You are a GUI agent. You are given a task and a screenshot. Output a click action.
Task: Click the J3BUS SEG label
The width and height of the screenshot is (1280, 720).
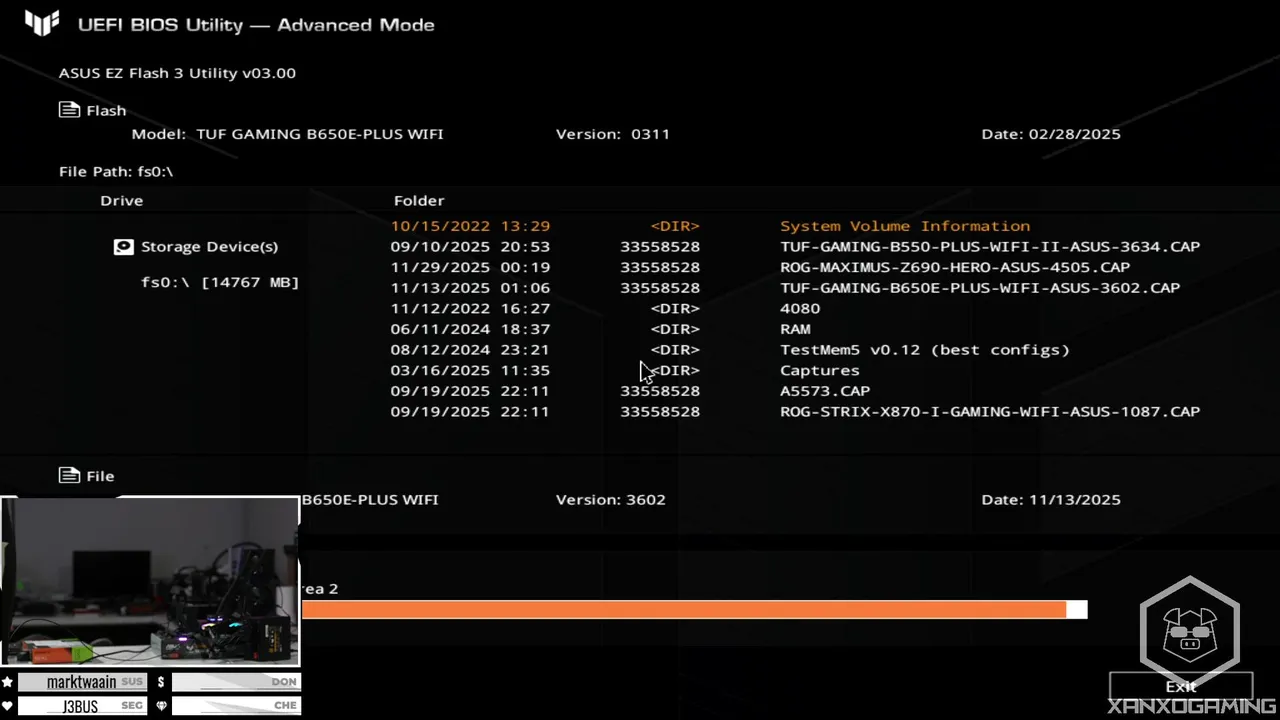pos(83,706)
